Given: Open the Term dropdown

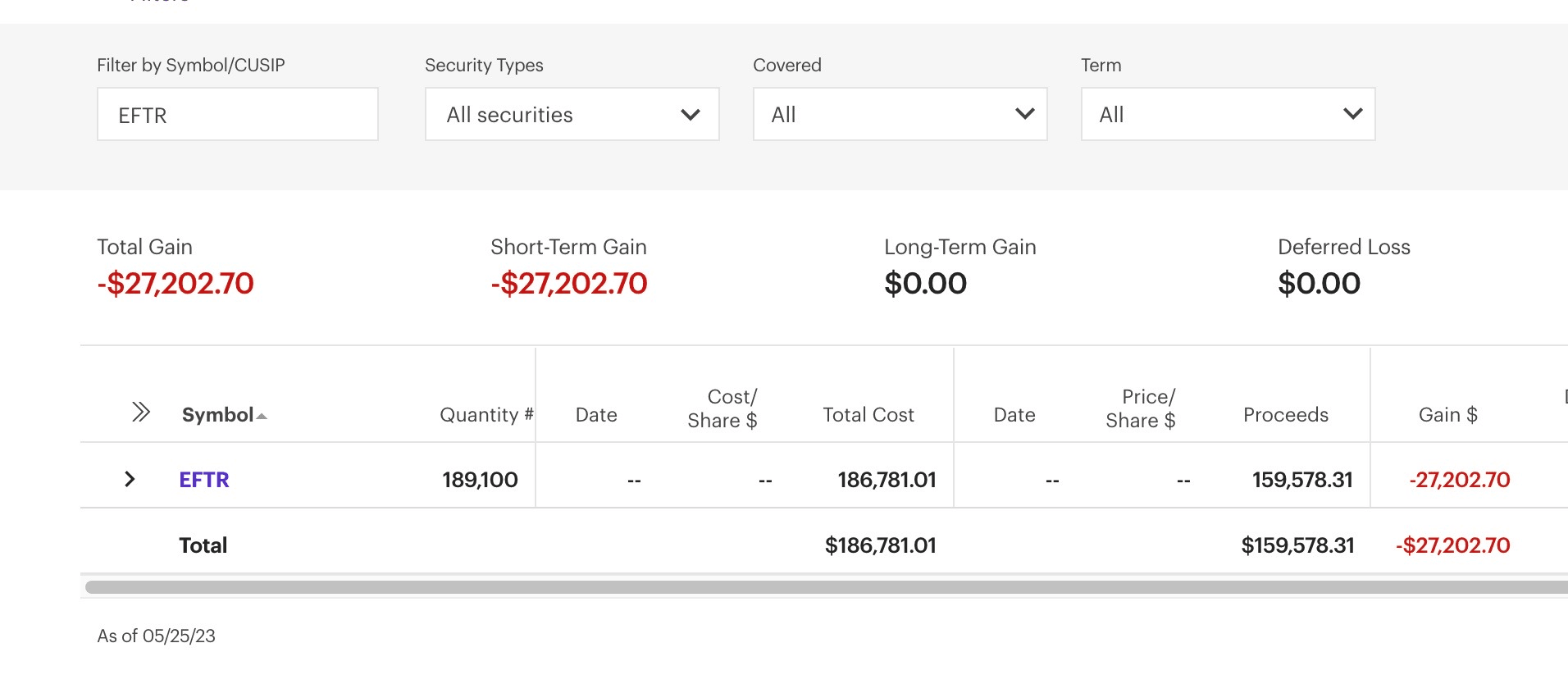Looking at the screenshot, I should [1228, 115].
